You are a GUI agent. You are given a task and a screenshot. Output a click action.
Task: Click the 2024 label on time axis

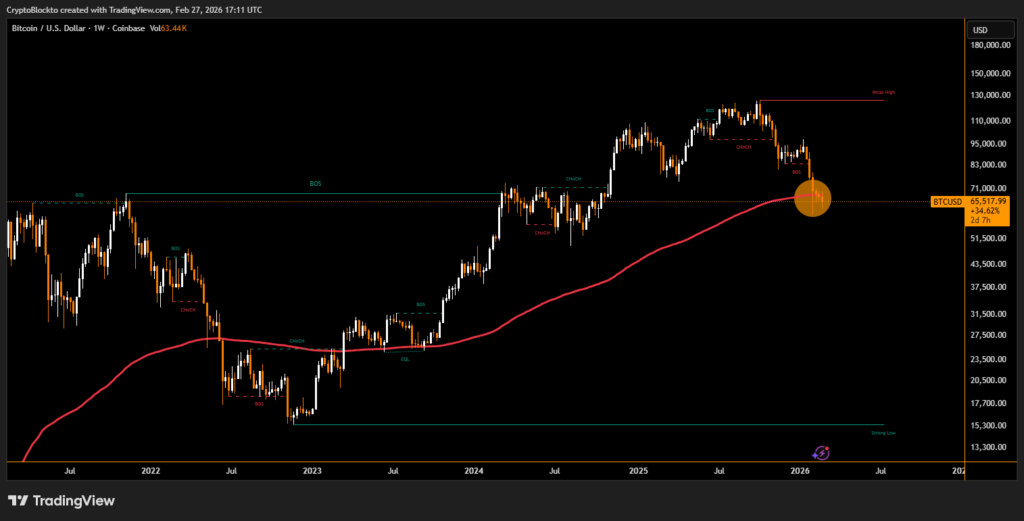click(x=475, y=468)
